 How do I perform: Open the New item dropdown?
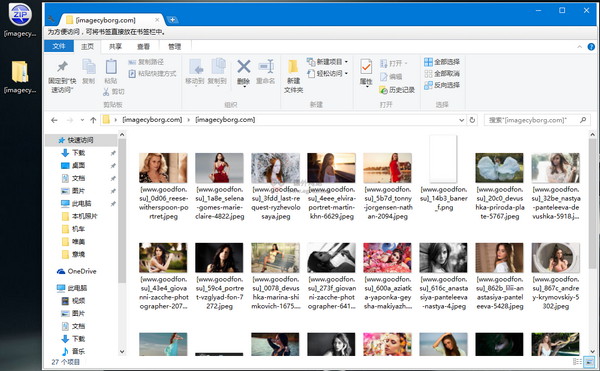pos(328,62)
